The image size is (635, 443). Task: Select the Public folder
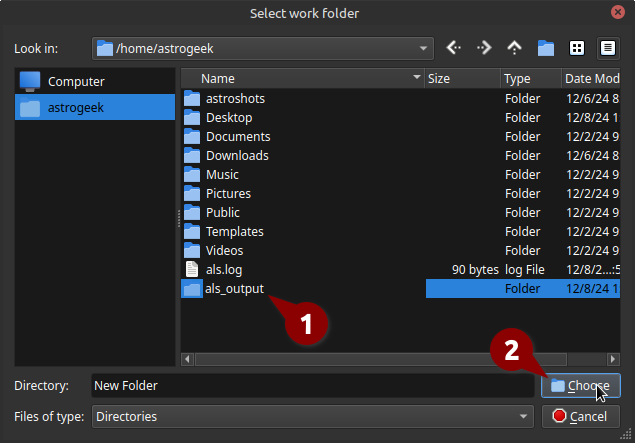tap(400, 213)
